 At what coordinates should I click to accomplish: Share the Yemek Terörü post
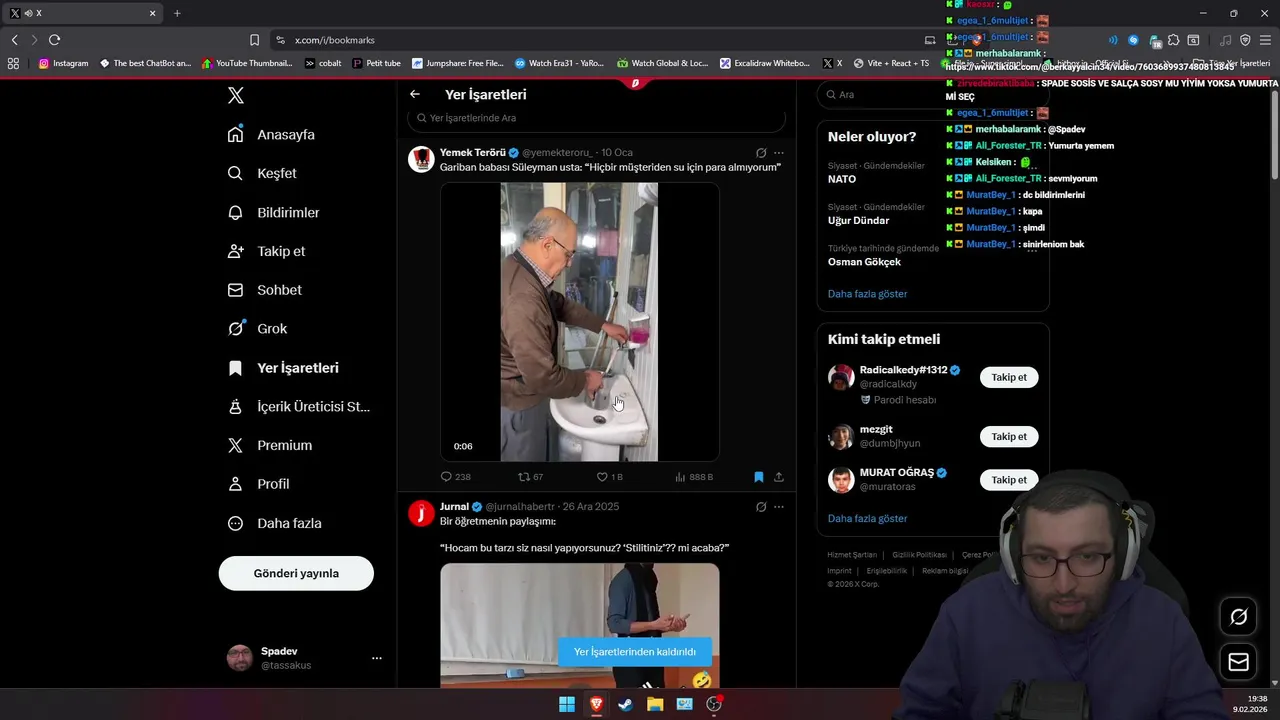779,477
